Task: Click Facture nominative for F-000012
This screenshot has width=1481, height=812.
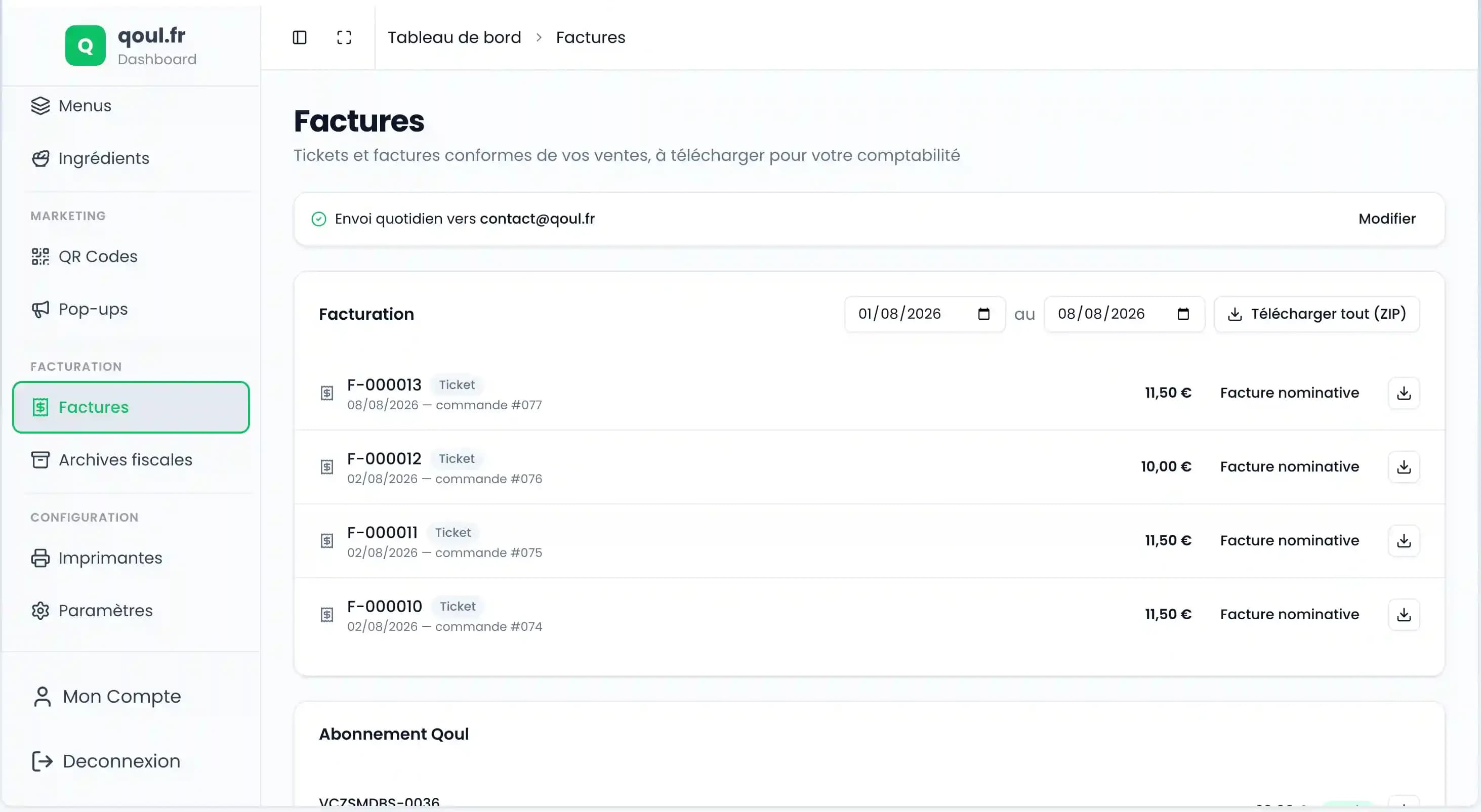Action: coord(1290,466)
